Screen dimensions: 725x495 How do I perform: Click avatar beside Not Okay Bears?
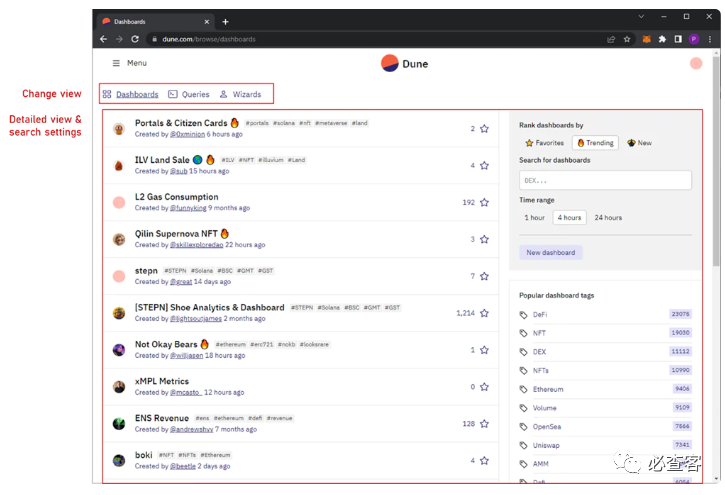pos(119,350)
